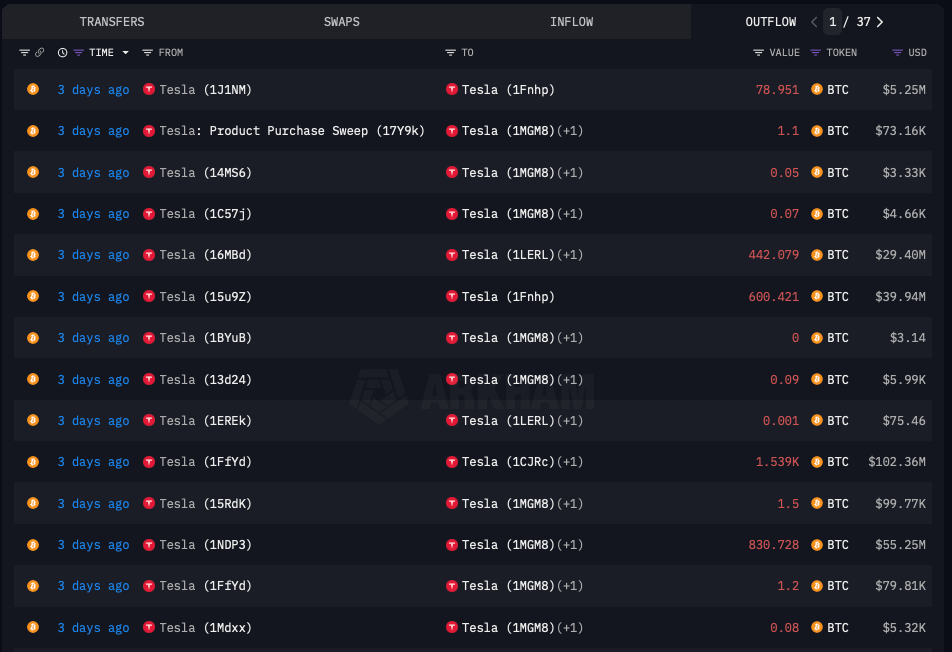This screenshot has width=952, height=652.
Task: Open the TIME column filter icon
Action: [78, 53]
